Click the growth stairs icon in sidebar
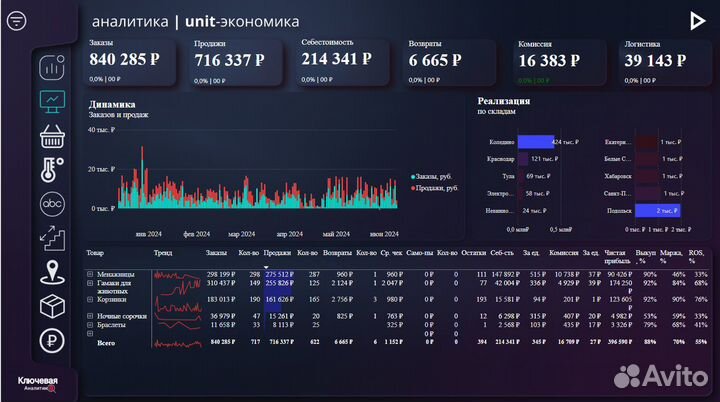This screenshot has height=402, width=720. 52,237
